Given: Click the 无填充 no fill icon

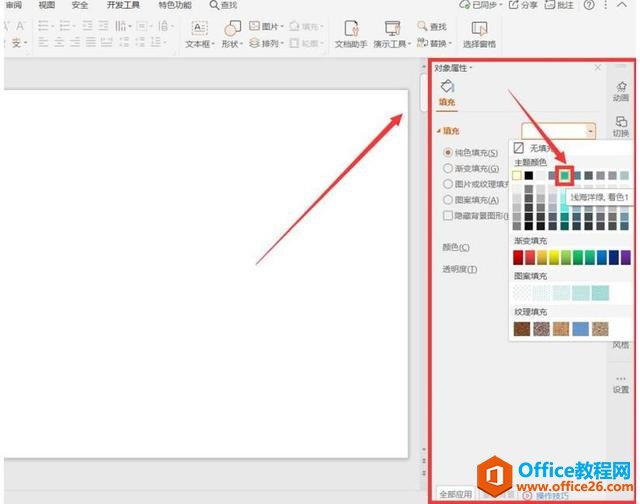Looking at the screenshot, I should coord(518,148).
